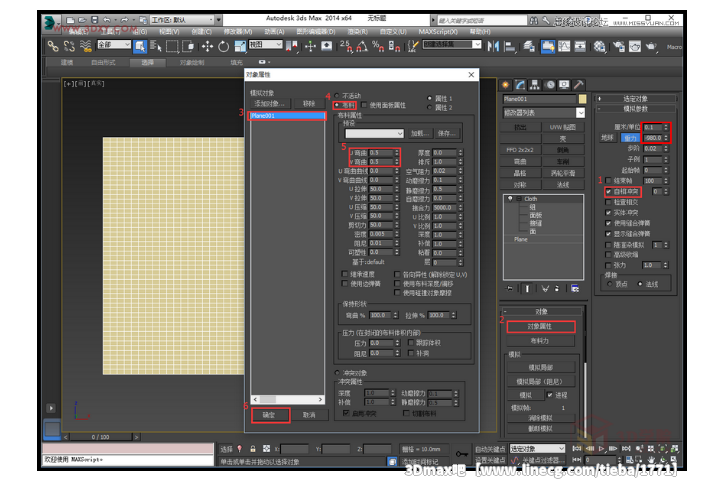This screenshot has height=489, width=717.
Task: Open the Material Editor icon
Action: [x=599, y=46]
